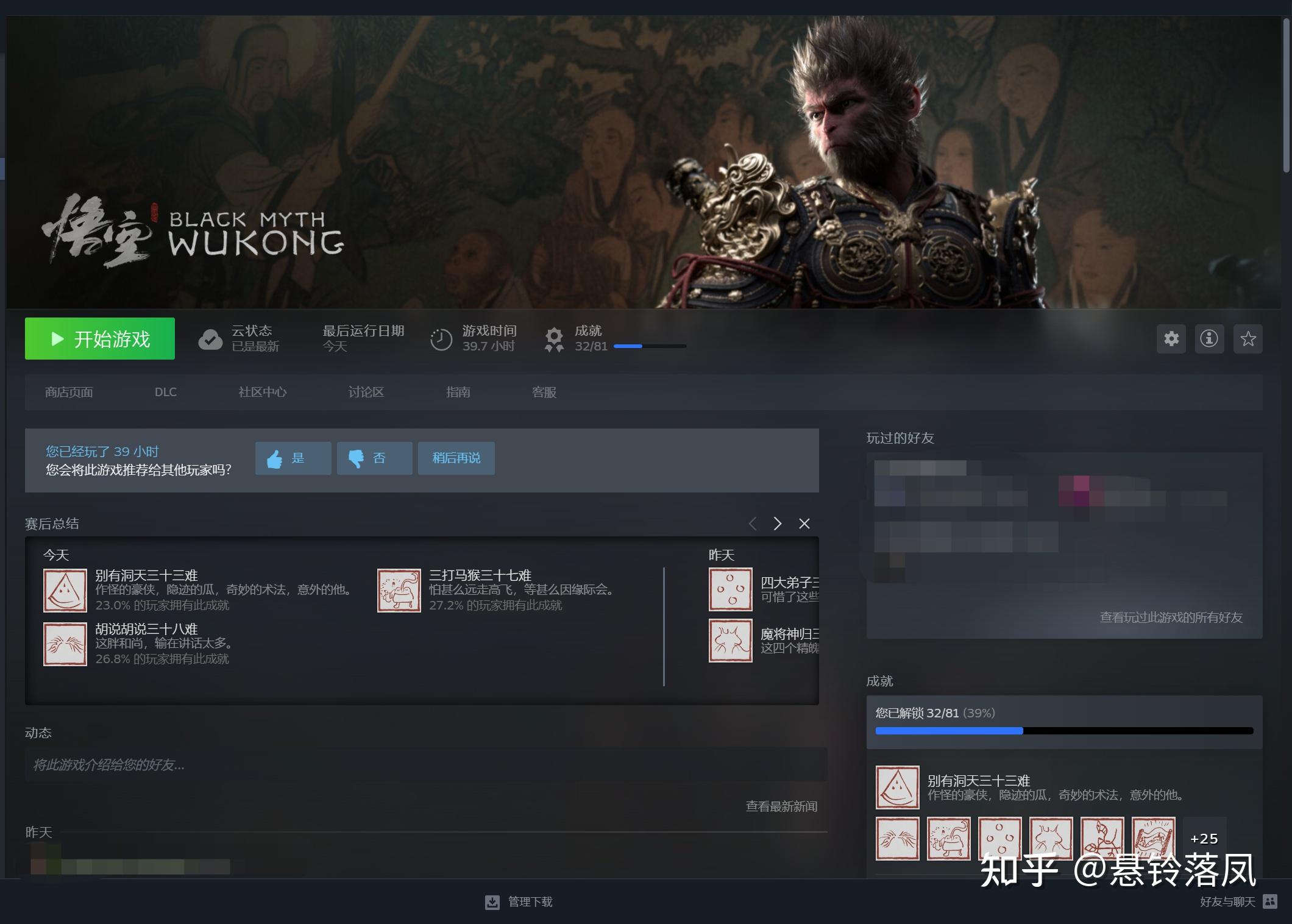Viewport: 1292px width, 924px height.
Task: Click 将此游戏介绍给您的好友 input field
Action: 425,764
